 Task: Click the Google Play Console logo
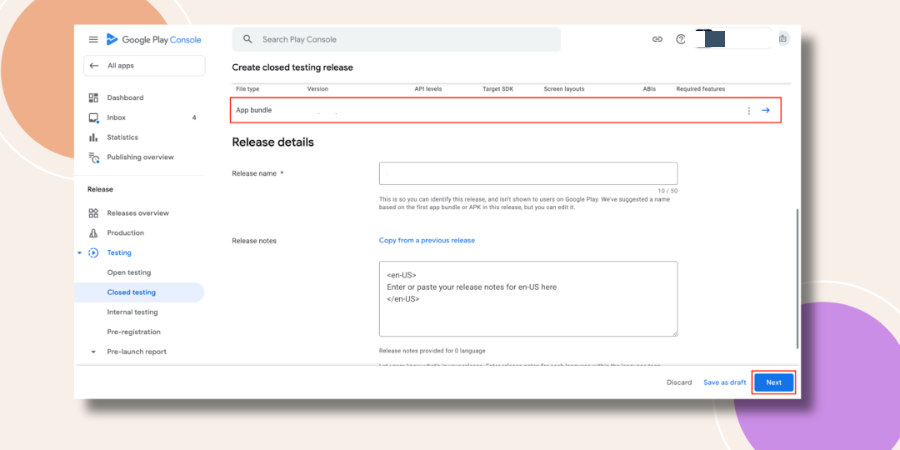[154, 40]
